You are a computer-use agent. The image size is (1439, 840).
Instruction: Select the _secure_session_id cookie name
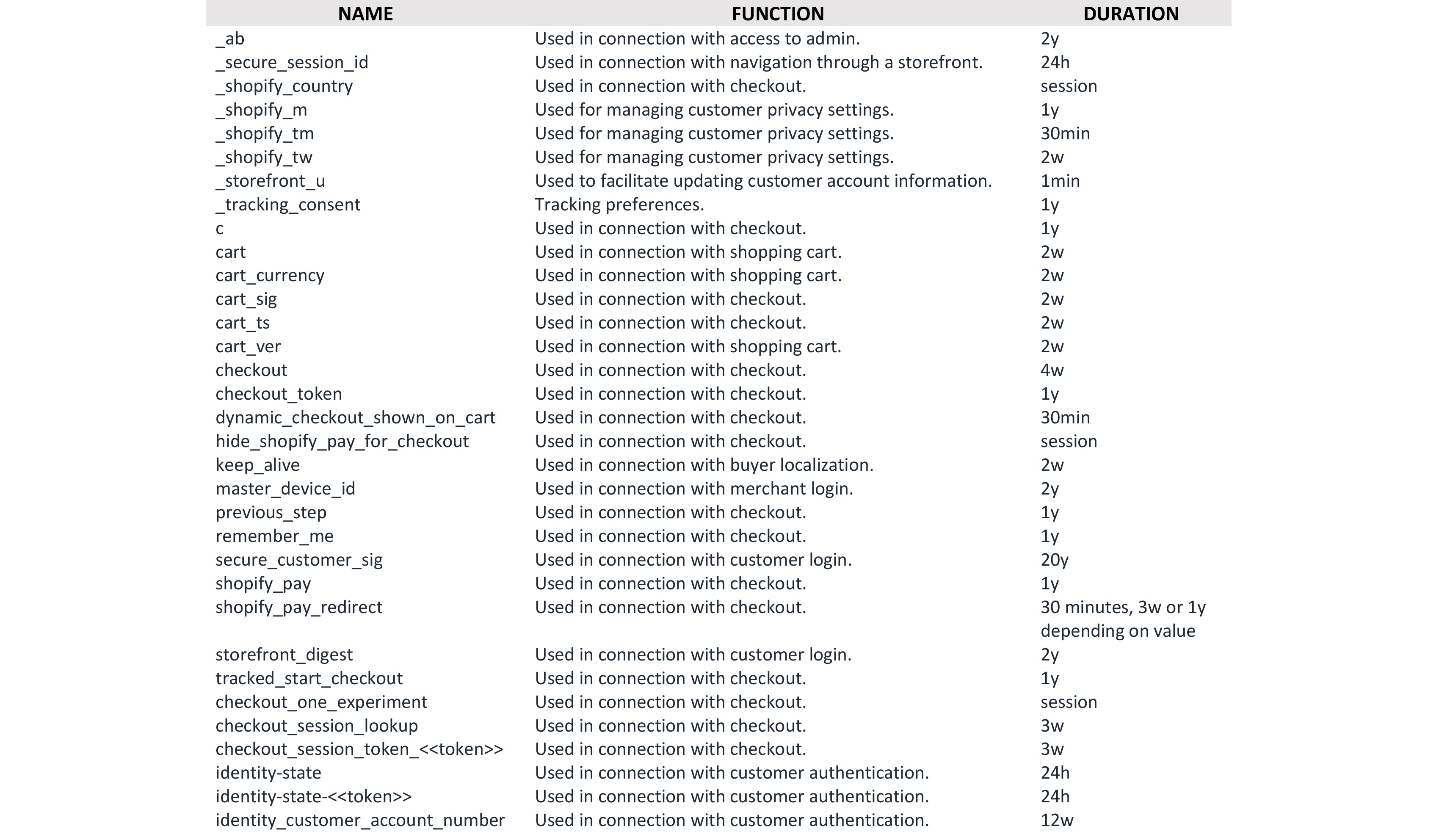[292, 62]
